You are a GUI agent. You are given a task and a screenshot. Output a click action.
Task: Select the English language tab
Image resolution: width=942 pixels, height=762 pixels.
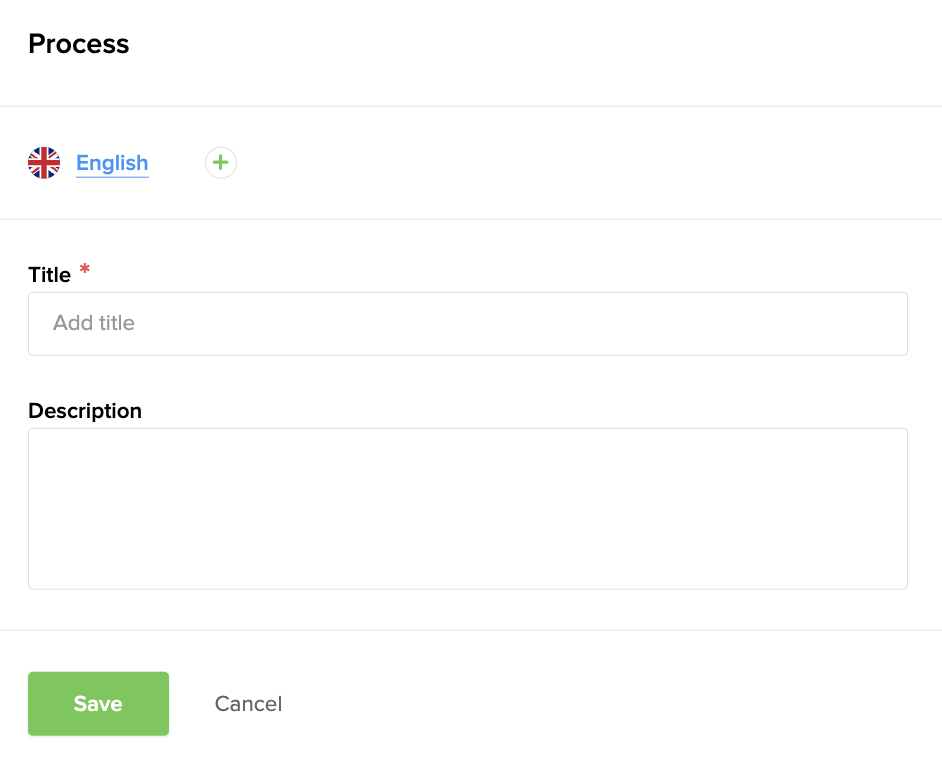(x=112, y=163)
